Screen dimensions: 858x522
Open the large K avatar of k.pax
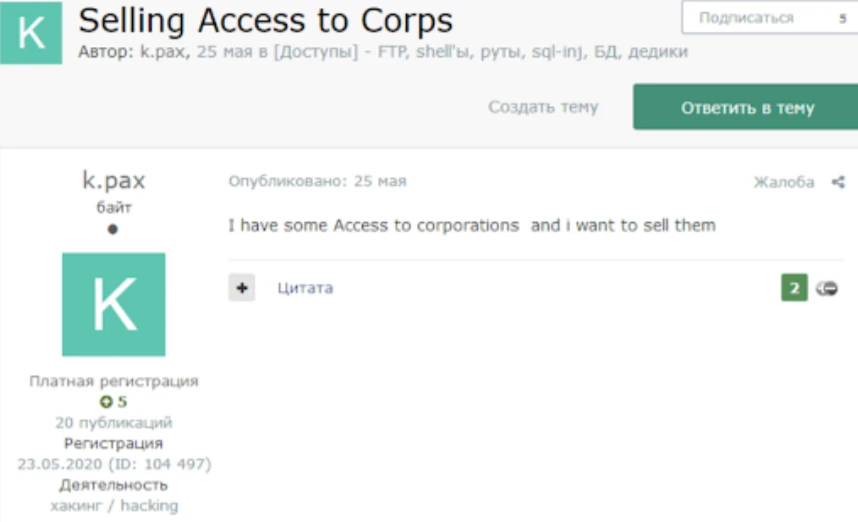point(114,304)
